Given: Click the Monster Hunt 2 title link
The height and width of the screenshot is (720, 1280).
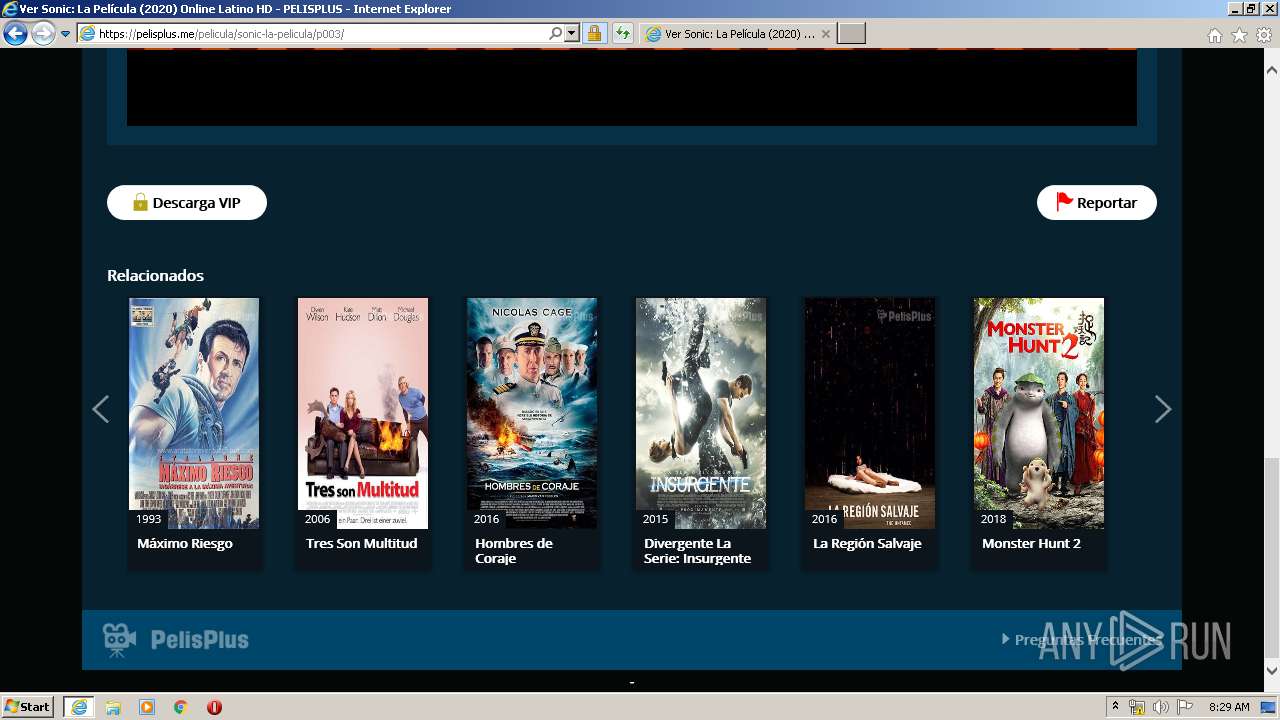Looking at the screenshot, I should click(x=1031, y=543).
